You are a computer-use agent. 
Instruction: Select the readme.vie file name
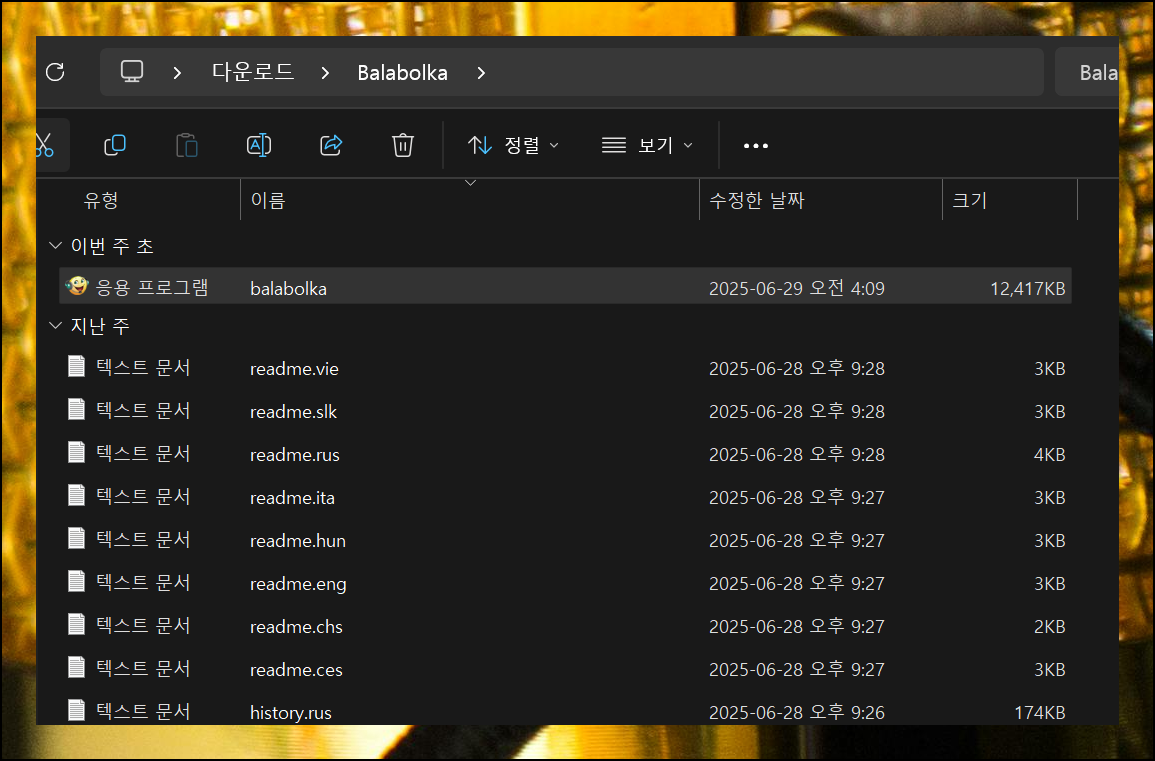(x=294, y=368)
